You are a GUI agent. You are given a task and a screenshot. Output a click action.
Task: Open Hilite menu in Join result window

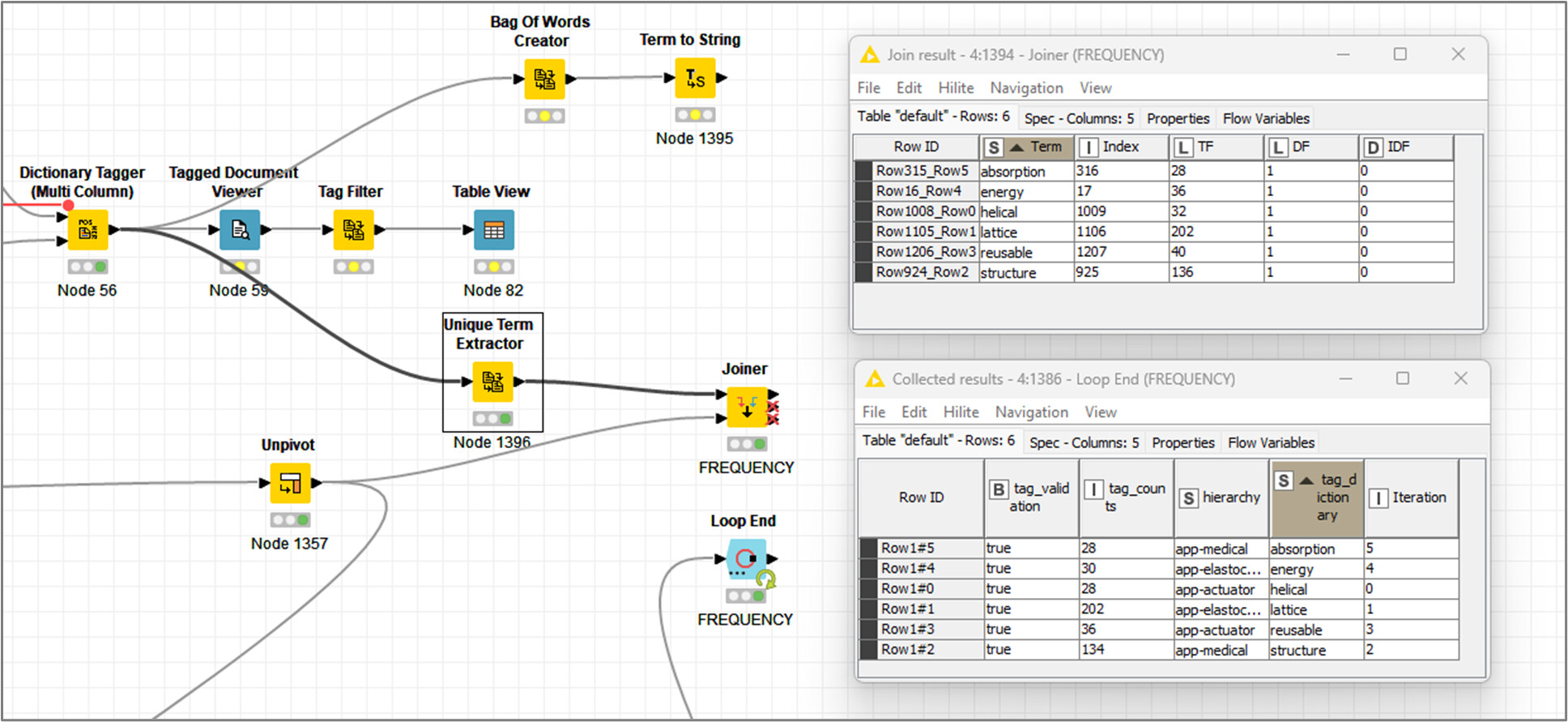point(956,88)
